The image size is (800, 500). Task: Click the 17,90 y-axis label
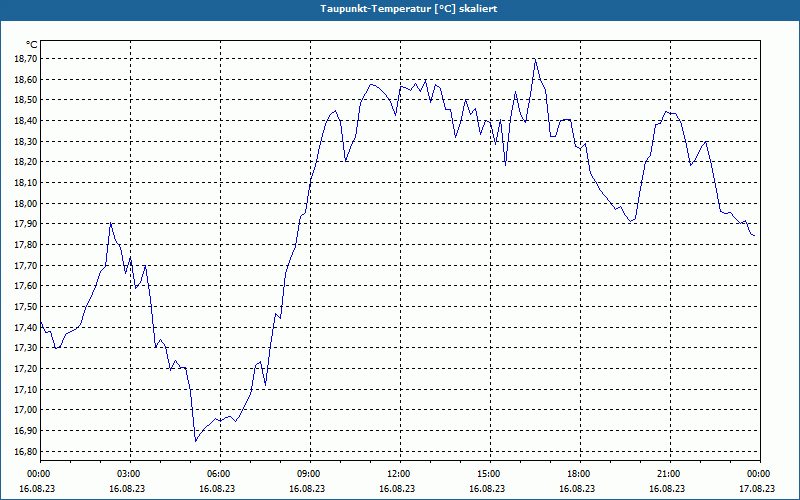point(26,224)
